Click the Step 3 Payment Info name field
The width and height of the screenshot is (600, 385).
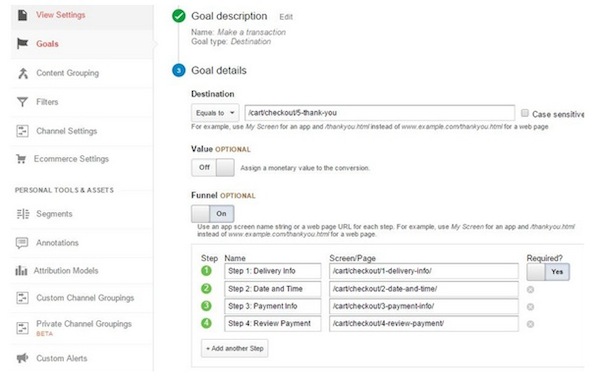pos(273,306)
